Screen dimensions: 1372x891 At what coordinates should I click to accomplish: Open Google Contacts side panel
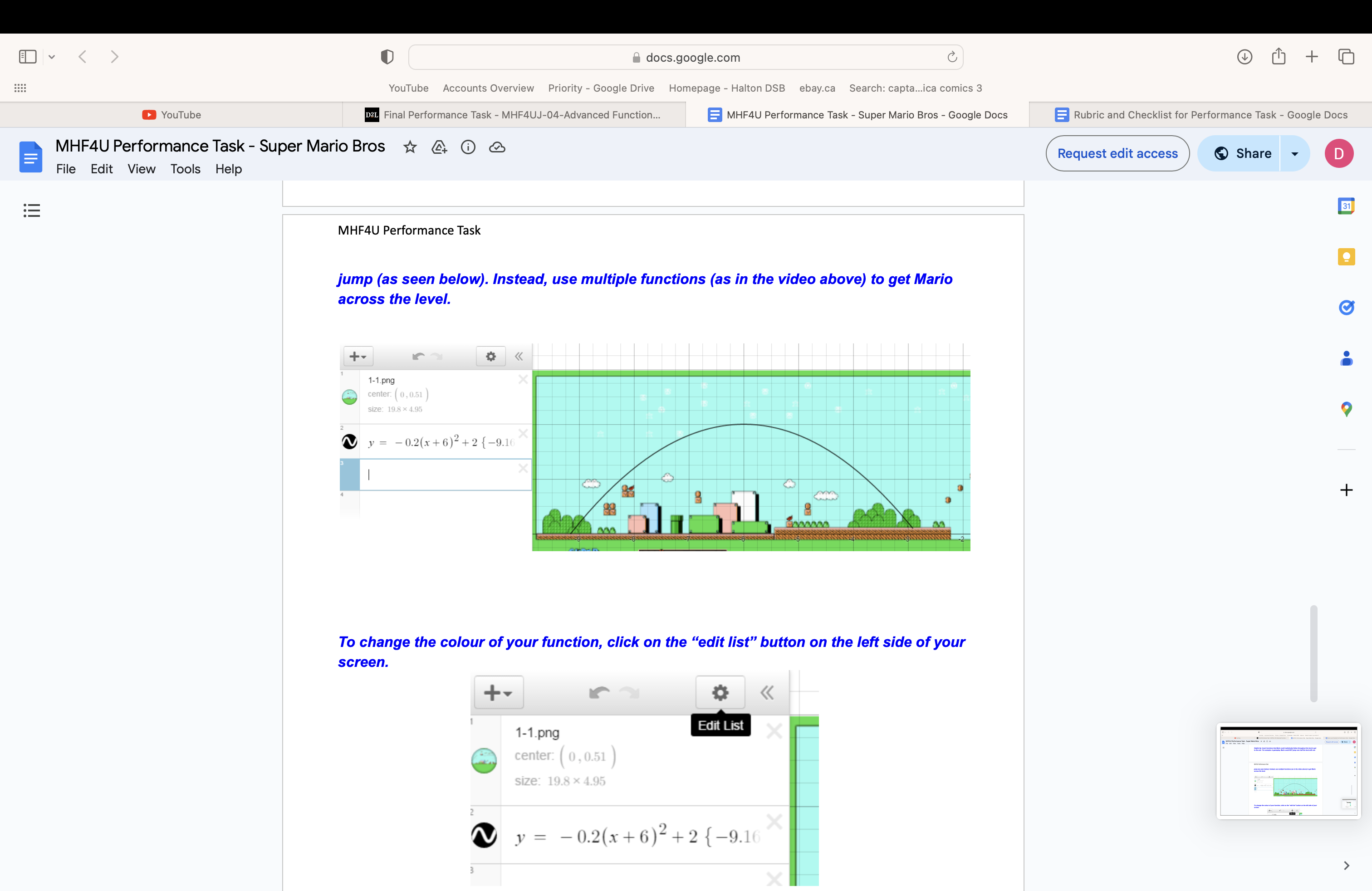1347,358
